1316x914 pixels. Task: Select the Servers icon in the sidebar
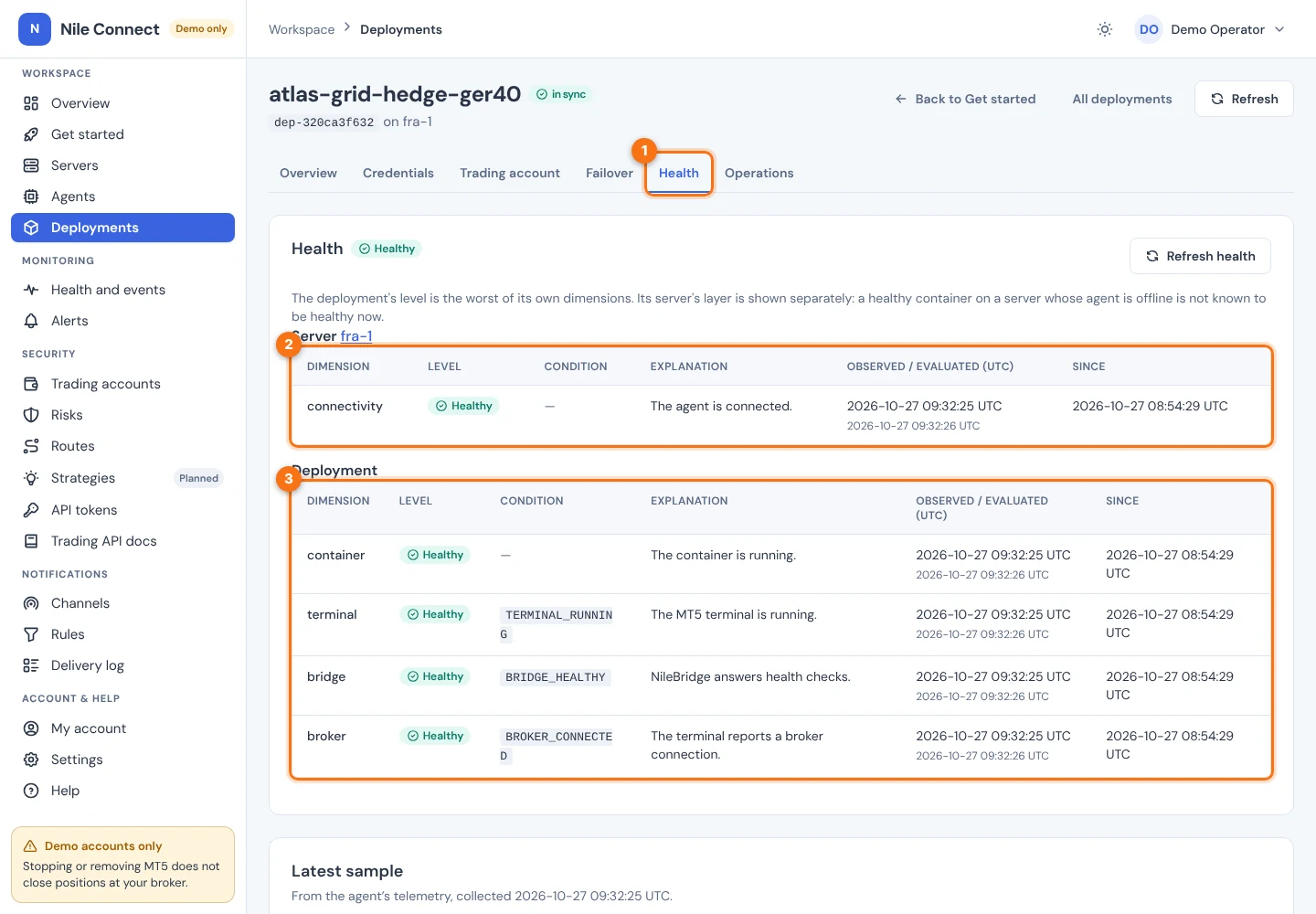[x=31, y=165]
